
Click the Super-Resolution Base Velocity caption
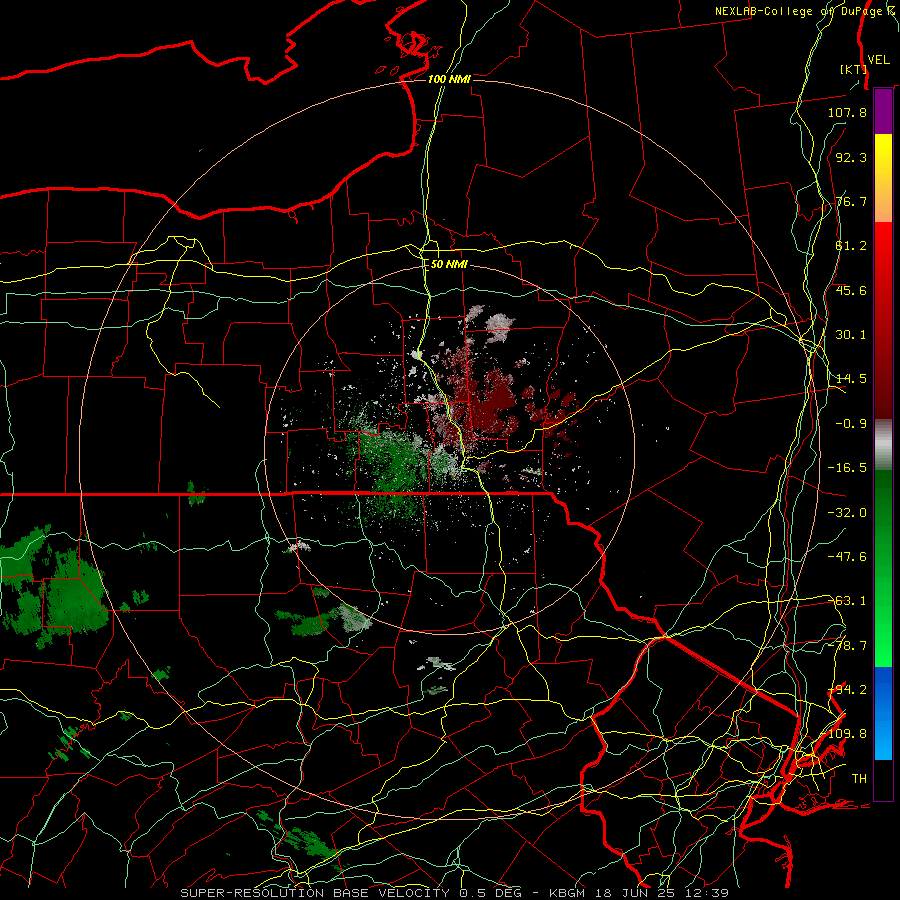454,893
